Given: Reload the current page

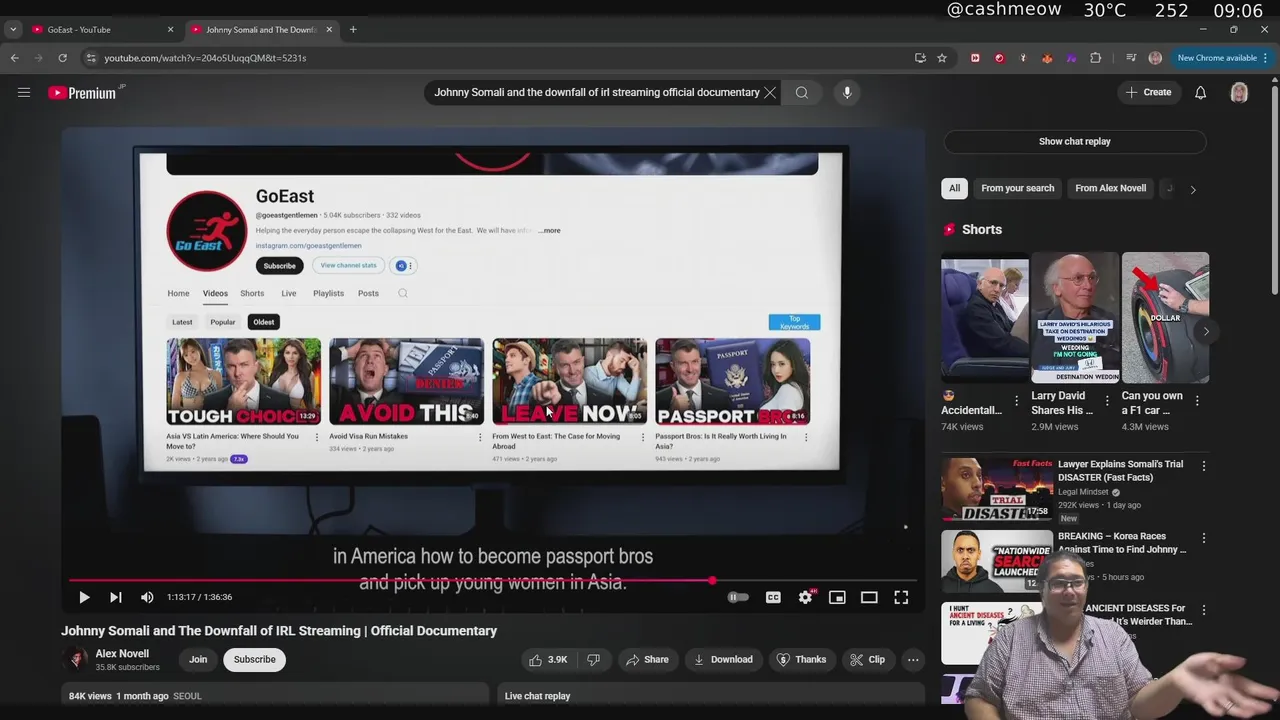Looking at the screenshot, I should click(62, 58).
